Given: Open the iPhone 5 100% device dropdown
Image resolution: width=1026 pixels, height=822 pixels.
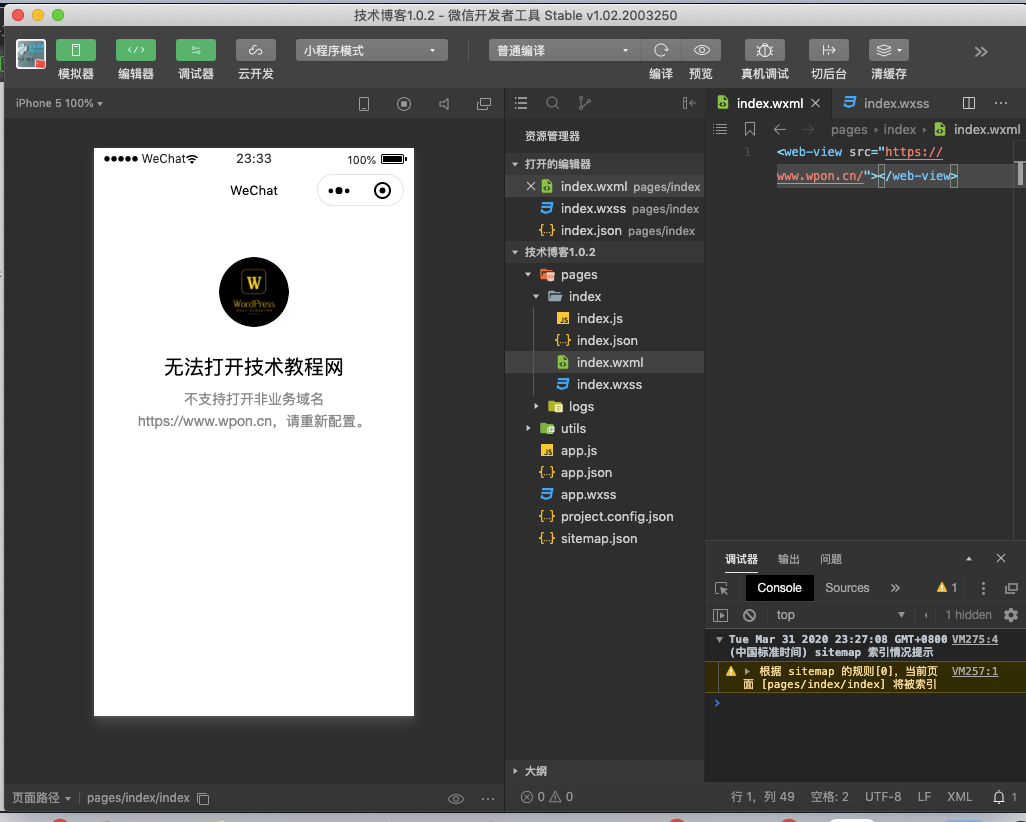Looking at the screenshot, I should coord(59,103).
